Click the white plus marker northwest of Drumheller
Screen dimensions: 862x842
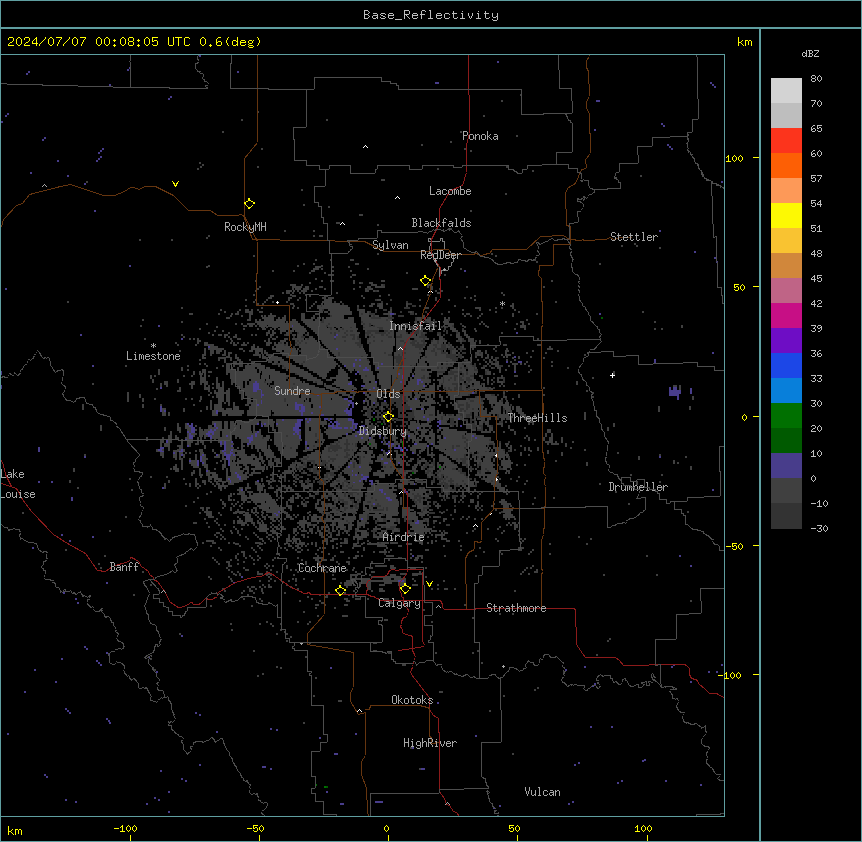(612, 375)
